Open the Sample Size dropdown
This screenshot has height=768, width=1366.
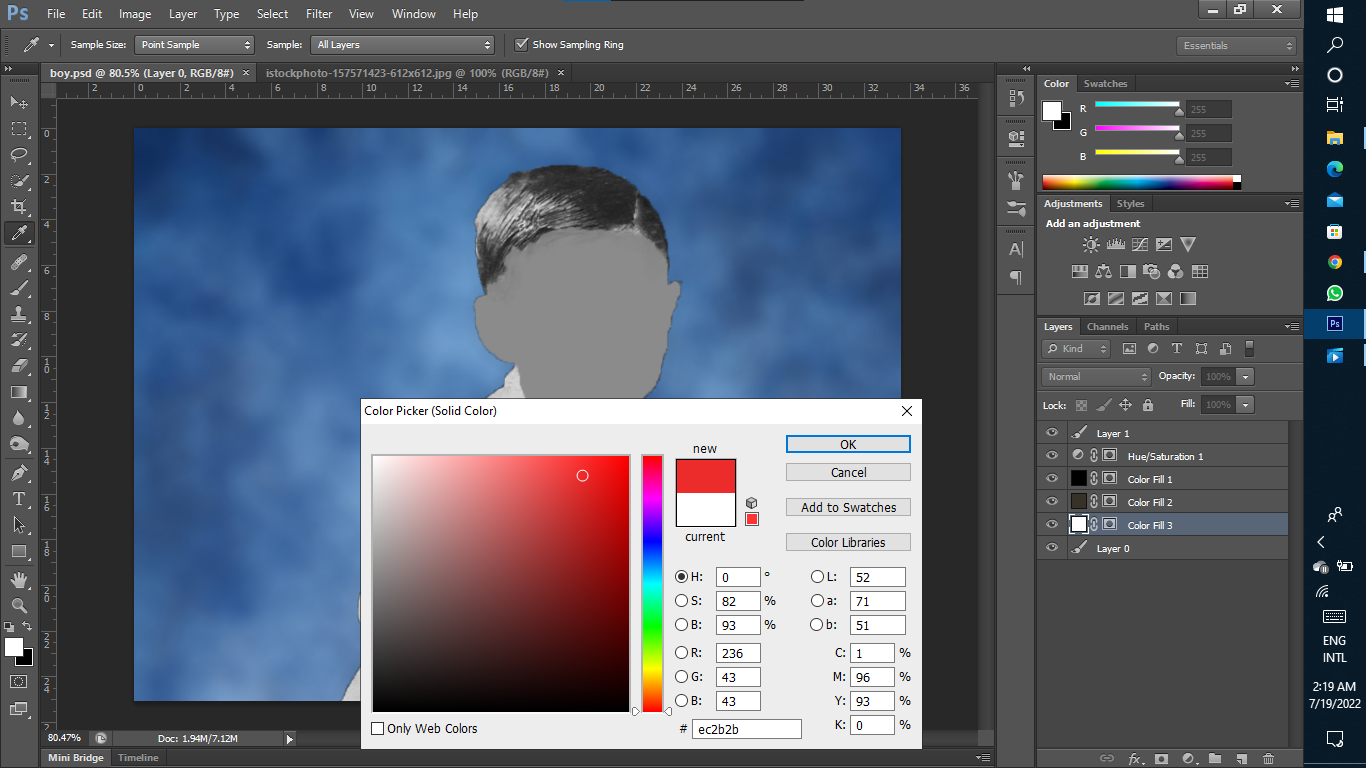point(194,44)
